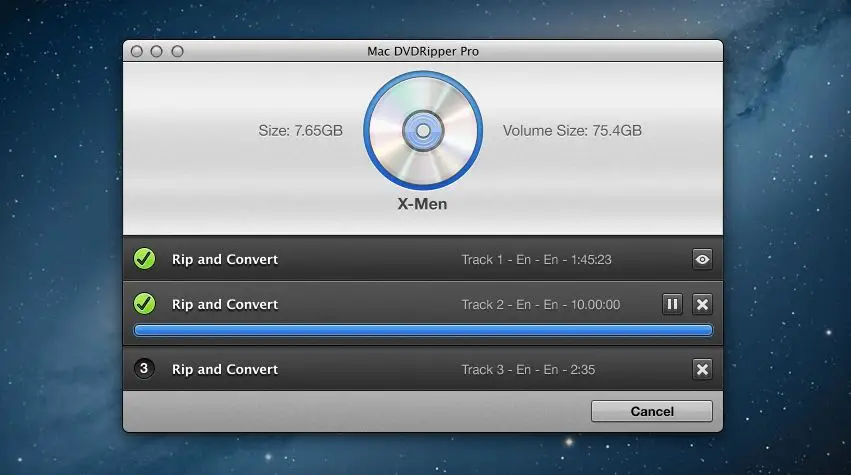Click the Cancel button
This screenshot has width=851, height=475.
652,411
